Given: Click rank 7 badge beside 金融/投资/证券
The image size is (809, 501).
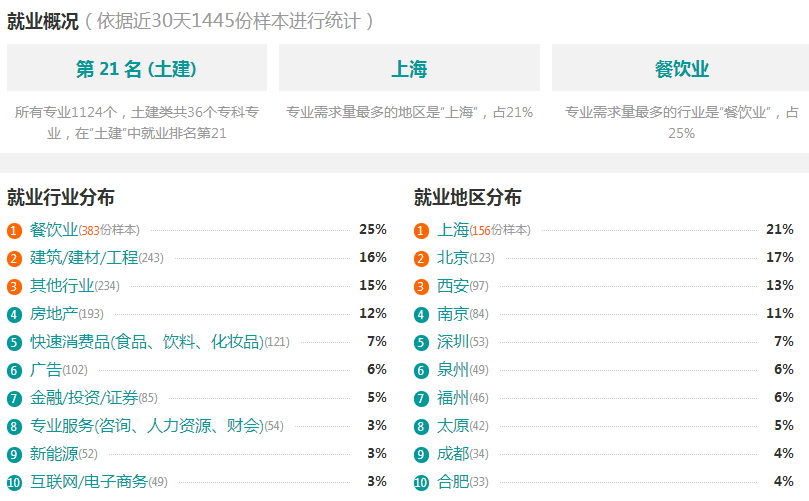Looking at the screenshot, I should [x=14, y=398].
